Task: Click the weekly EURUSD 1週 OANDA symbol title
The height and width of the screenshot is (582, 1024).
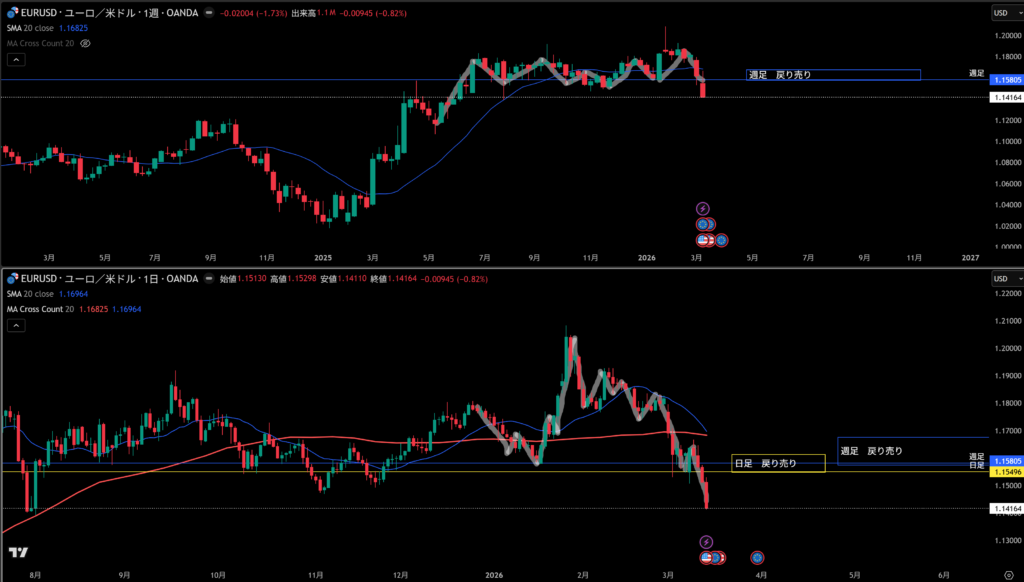Action: click(x=105, y=13)
